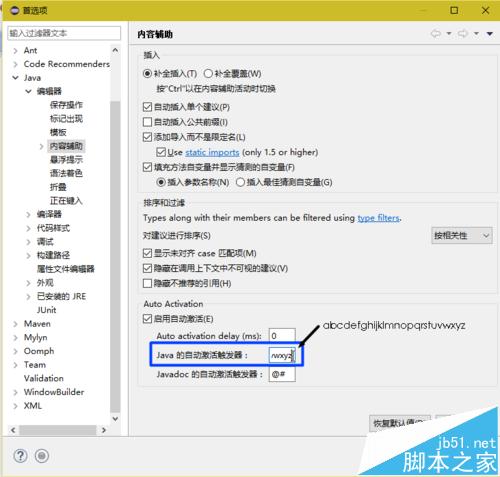Open the type filters link
This screenshot has width=500, height=477.
coord(378,218)
